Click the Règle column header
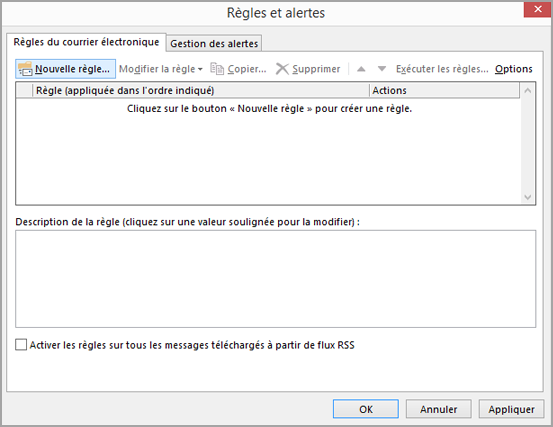 pos(201,91)
